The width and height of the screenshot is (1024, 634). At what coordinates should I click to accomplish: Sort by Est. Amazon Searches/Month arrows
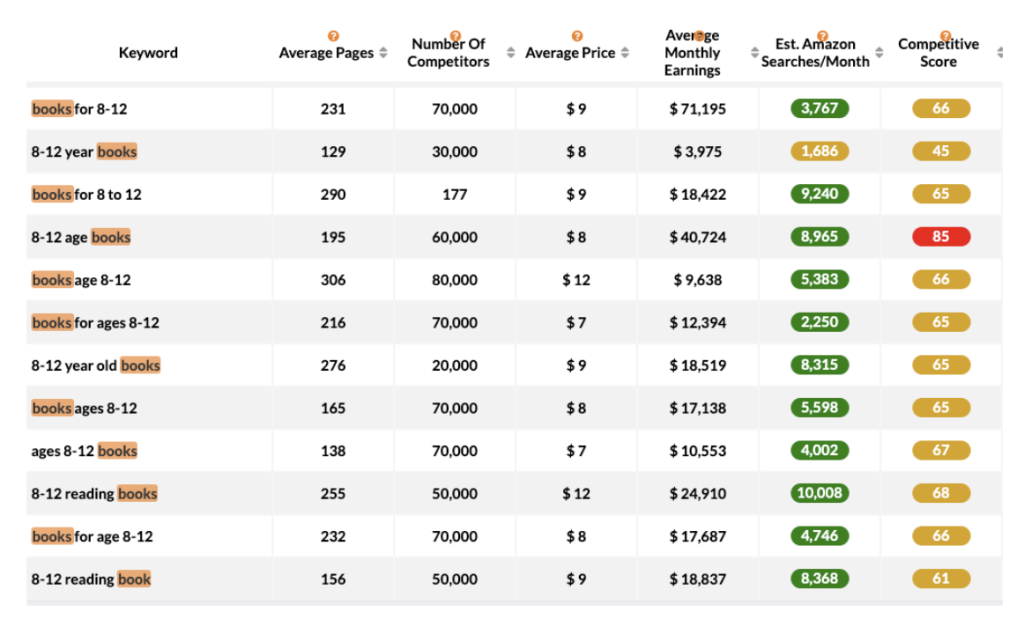[879, 53]
